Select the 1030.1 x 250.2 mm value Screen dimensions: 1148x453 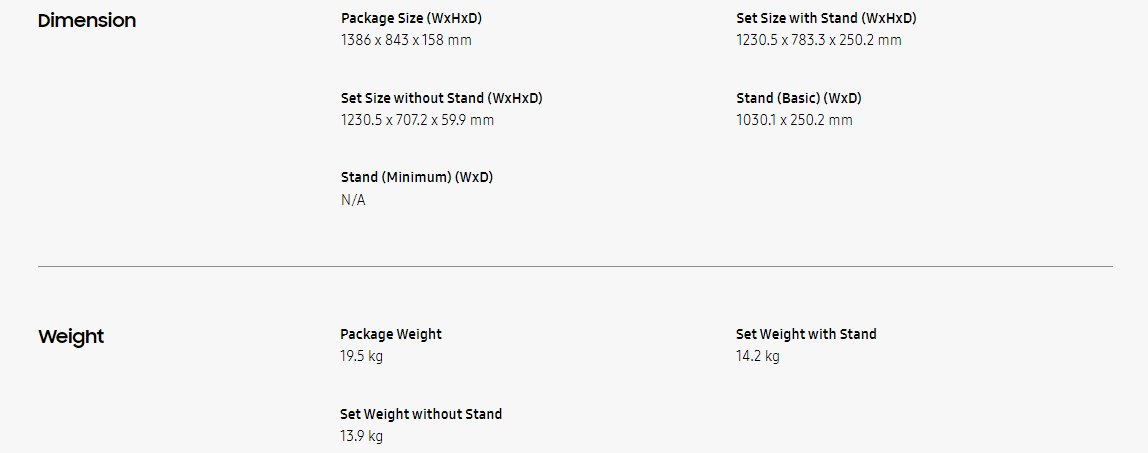[795, 120]
